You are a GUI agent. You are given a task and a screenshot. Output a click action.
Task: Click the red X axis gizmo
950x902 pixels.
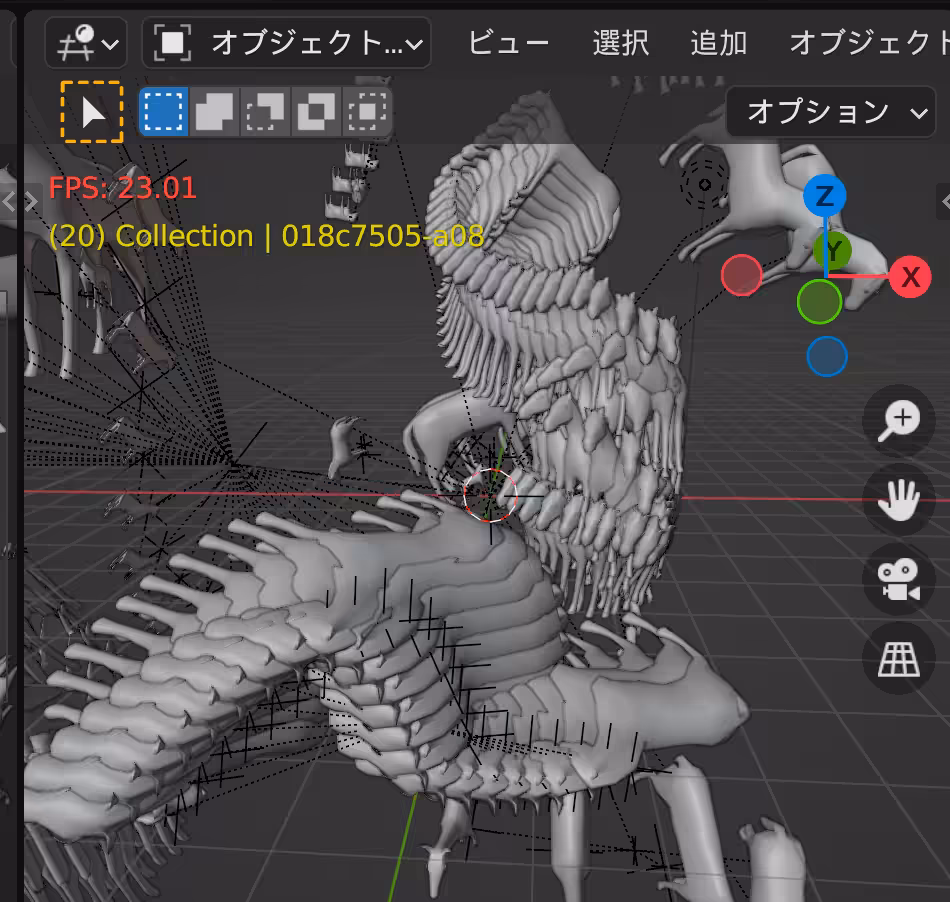910,277
